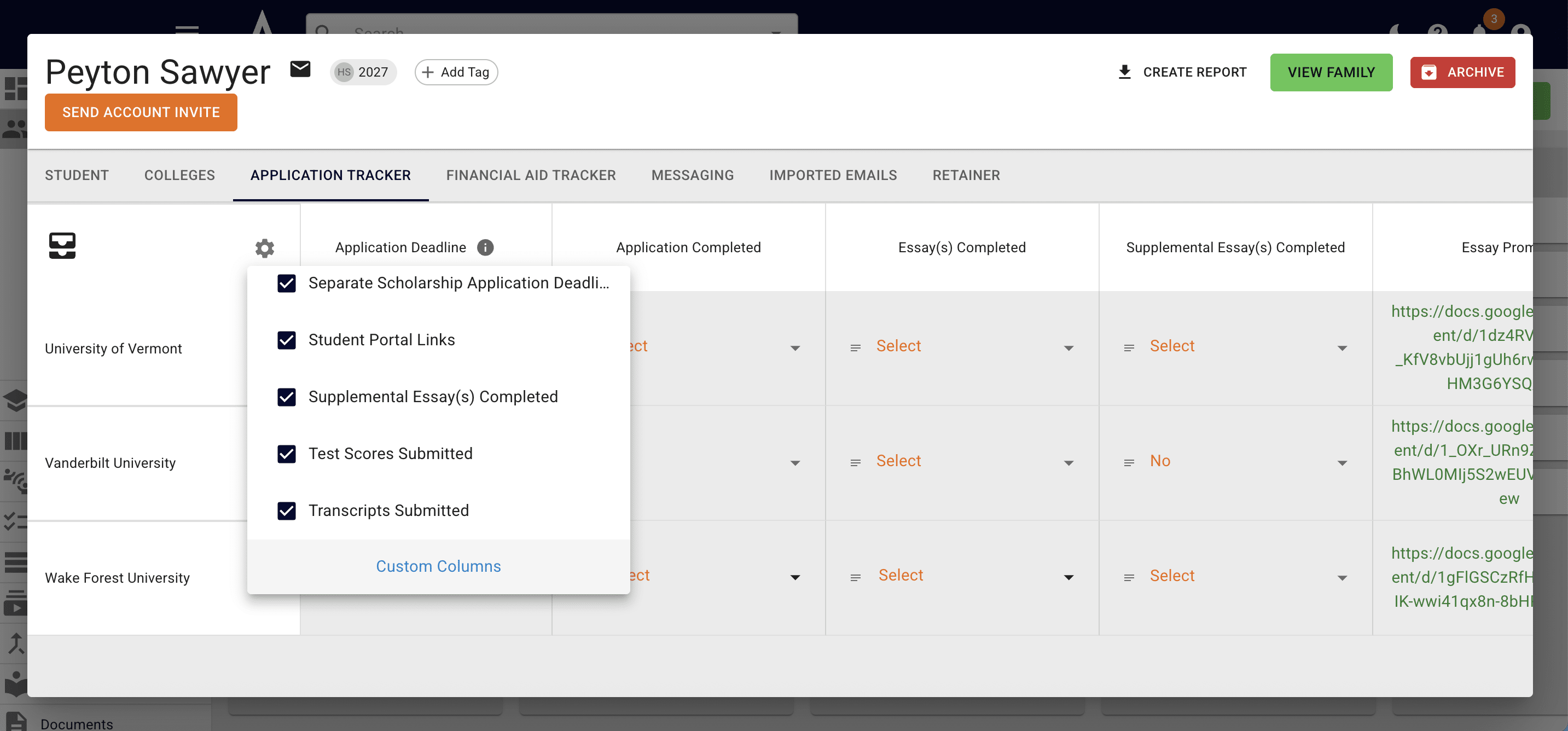Open notes icon for Vermont Supplemental Essay cell

[1129, 347]
